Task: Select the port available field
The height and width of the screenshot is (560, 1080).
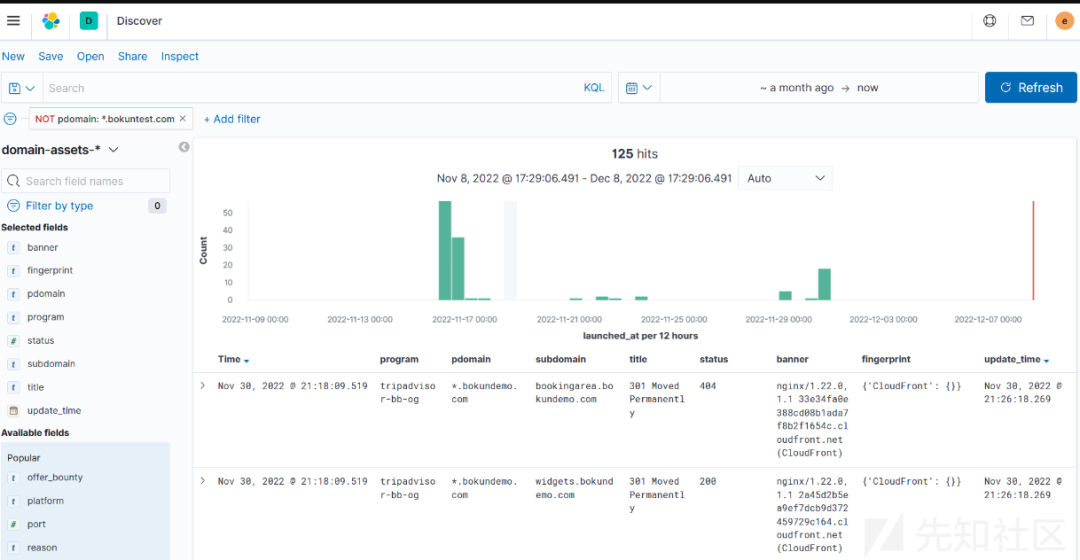Action: tap(37, 524)
